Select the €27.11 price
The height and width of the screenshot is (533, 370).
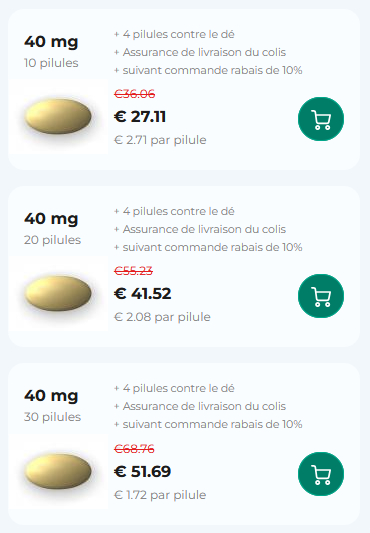coord(140,117)
